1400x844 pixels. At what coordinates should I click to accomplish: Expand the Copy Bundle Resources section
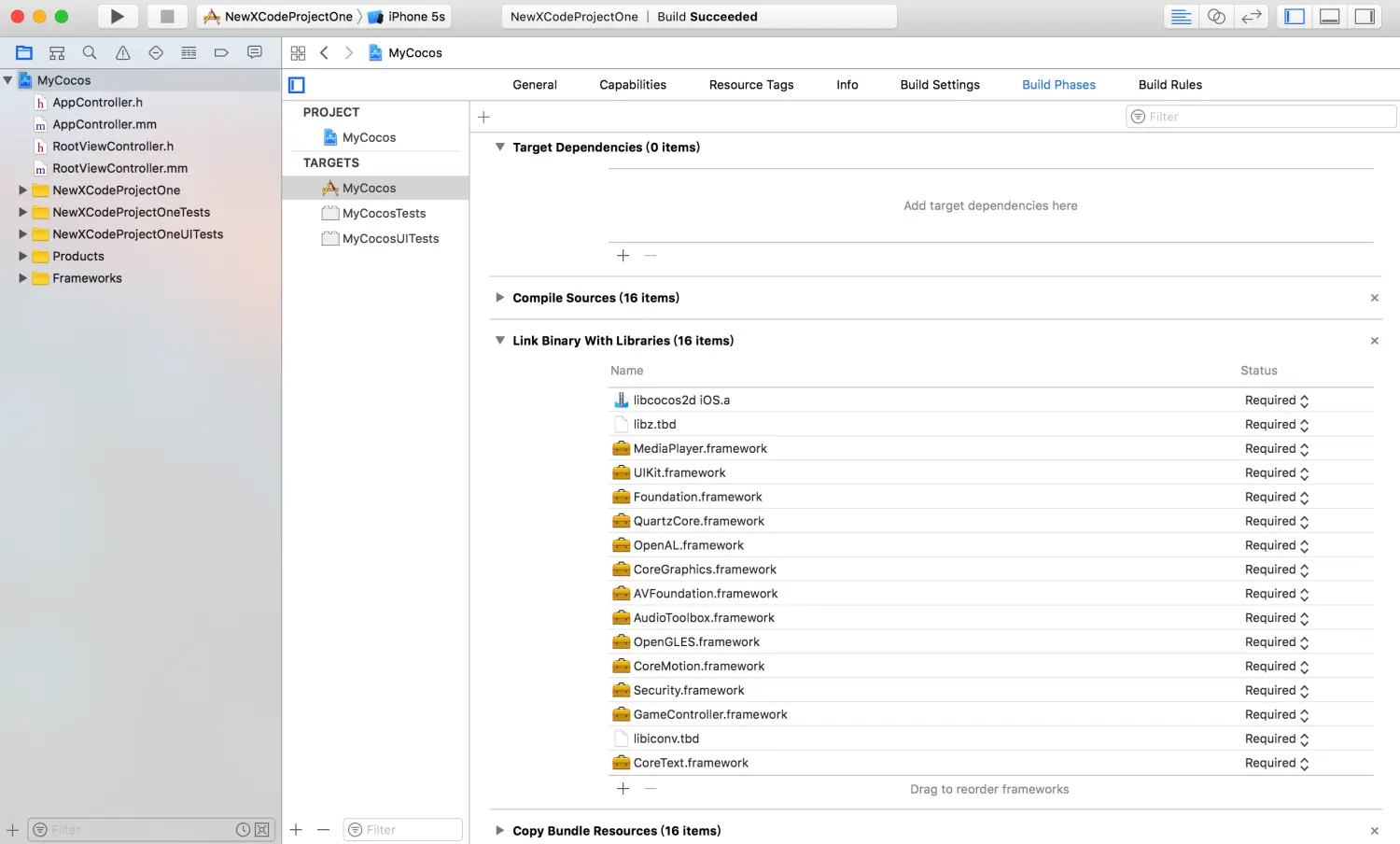[x=500, y=831]
